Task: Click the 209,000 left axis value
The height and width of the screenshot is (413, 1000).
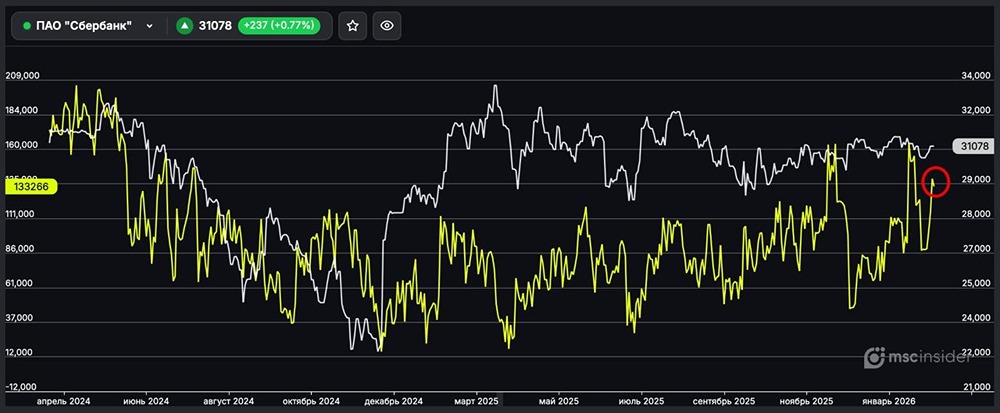Action: [22, 75]
